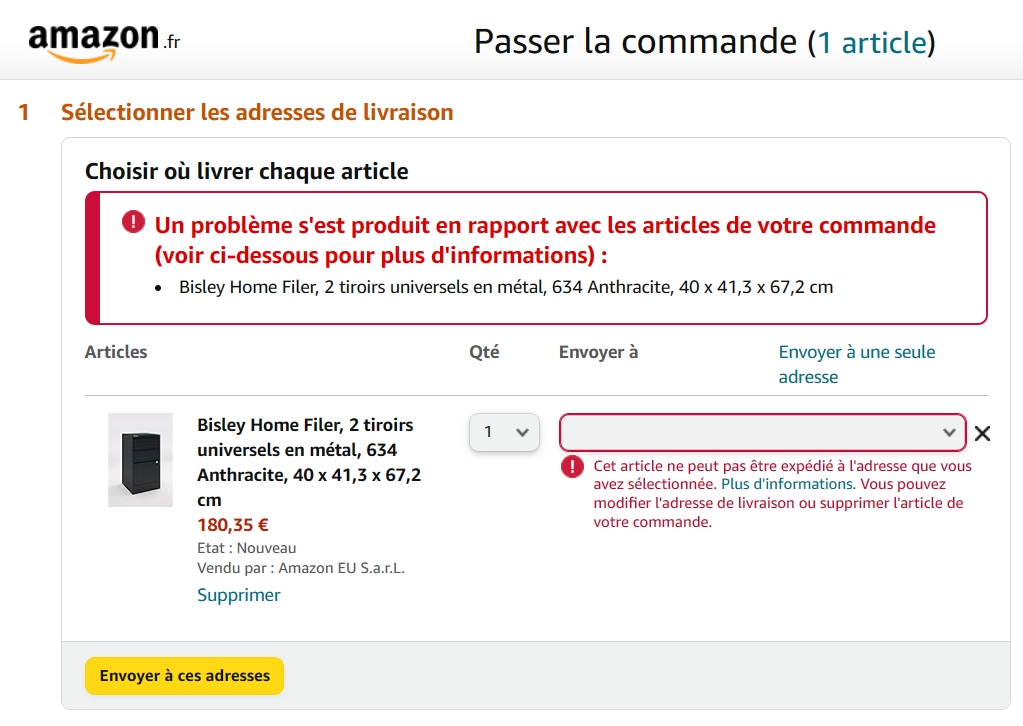The height and width of the screenshot is (726, 1023).
Task: Open the quantity dropdown showing 1
Action: (504, 432)
